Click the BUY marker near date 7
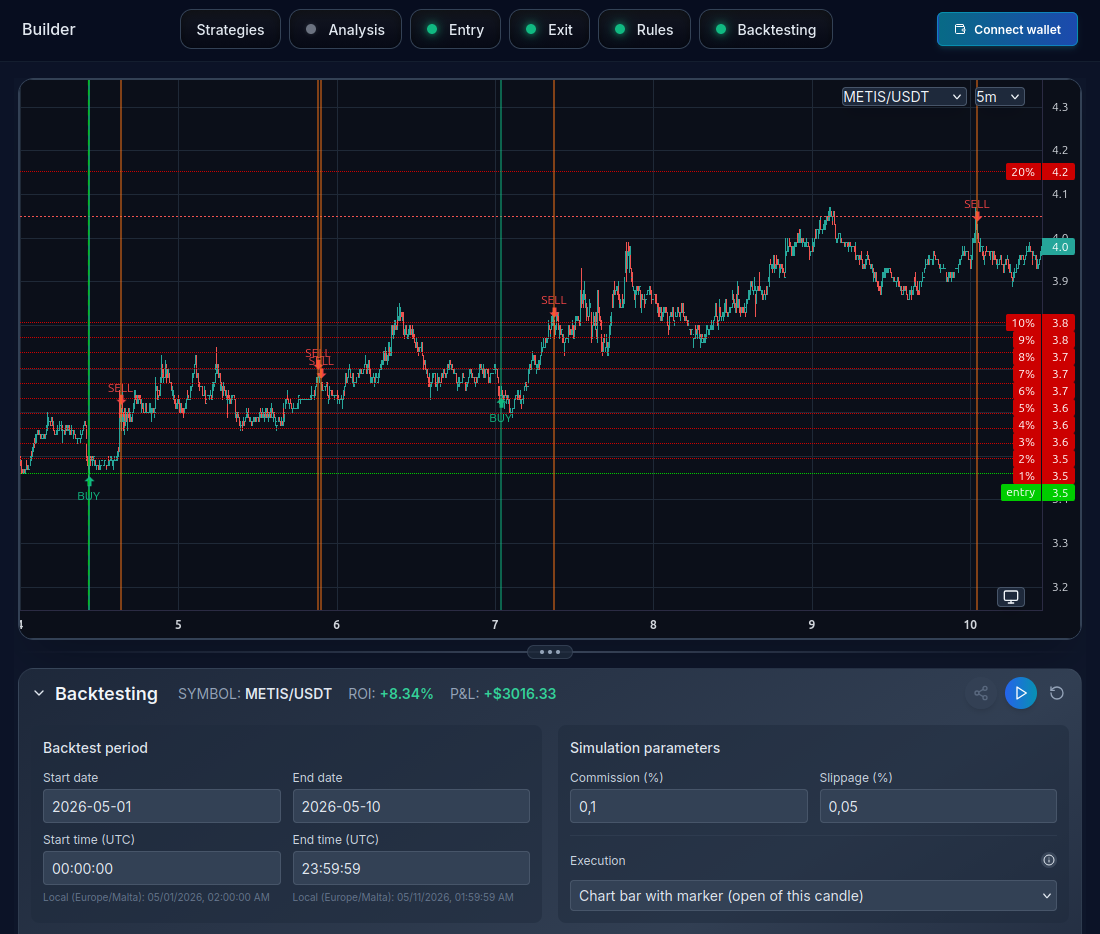This screenshot has height=934, width=1100. 501,411
